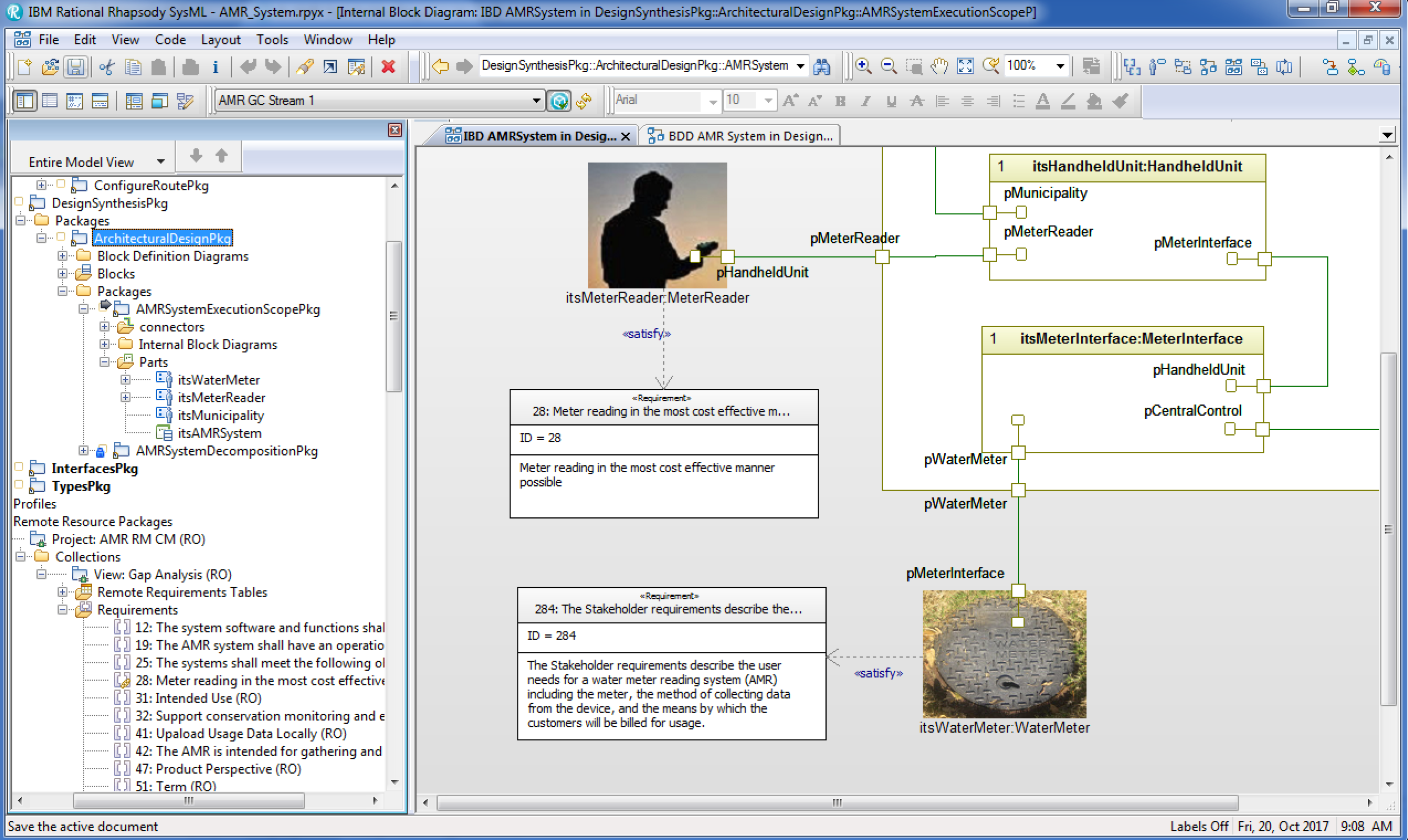
Task: Undo the last action
Action: point(248,66)
